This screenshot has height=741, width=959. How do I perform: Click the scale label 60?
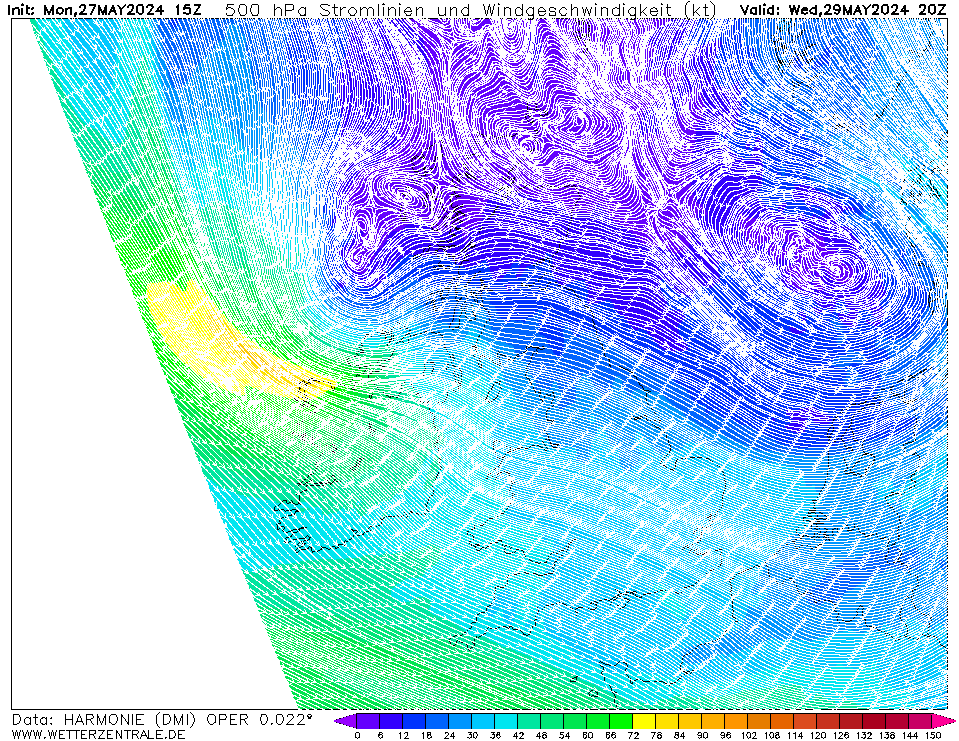pyautogui.click(x=588, y=735)
